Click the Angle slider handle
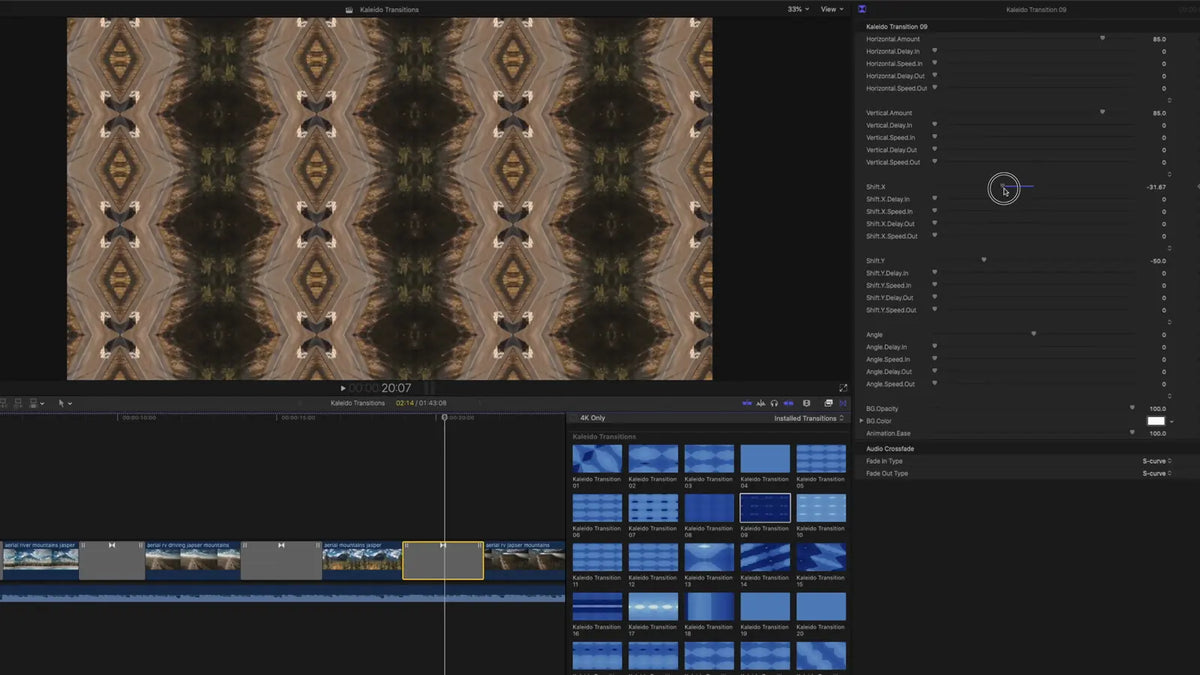This screenshot has height=675, width=1200. pyautogui.click(x=1033, y=334)
